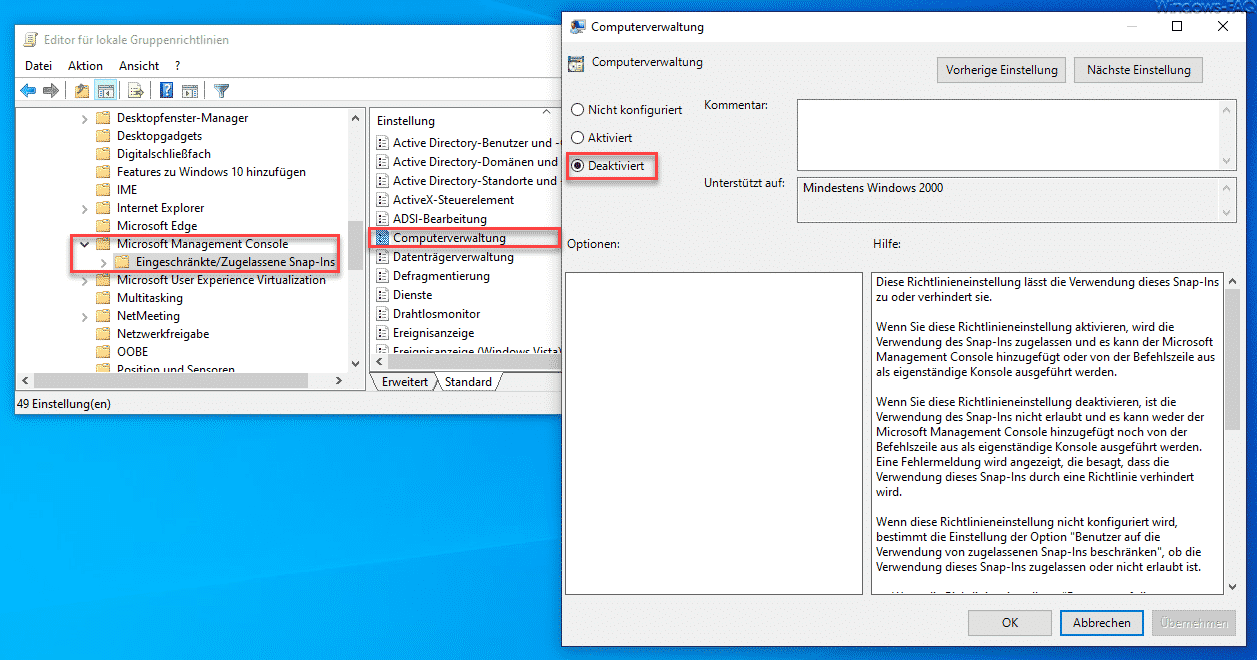Select Active Directory-Benutzer und setting
The width and height of the screenshot is (1257, 660).
click(476, 143)
